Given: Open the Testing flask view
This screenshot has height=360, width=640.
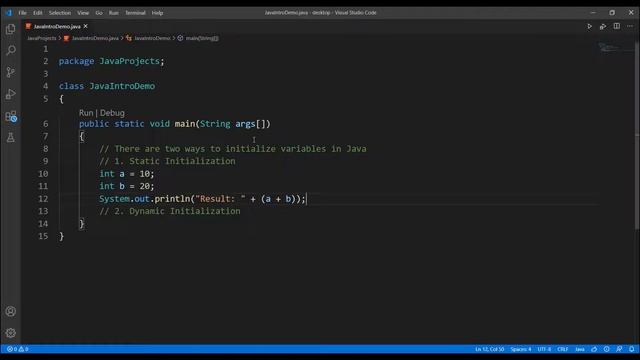Looking at the screenshot, I should [11, 138].
